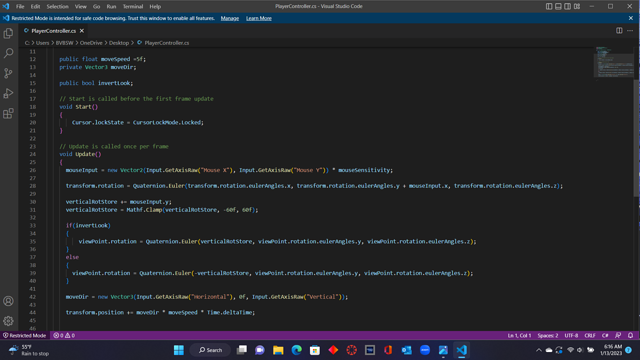The image size is (640, 360).
Task: Click the minimap code overview
Action: point(613,62)
